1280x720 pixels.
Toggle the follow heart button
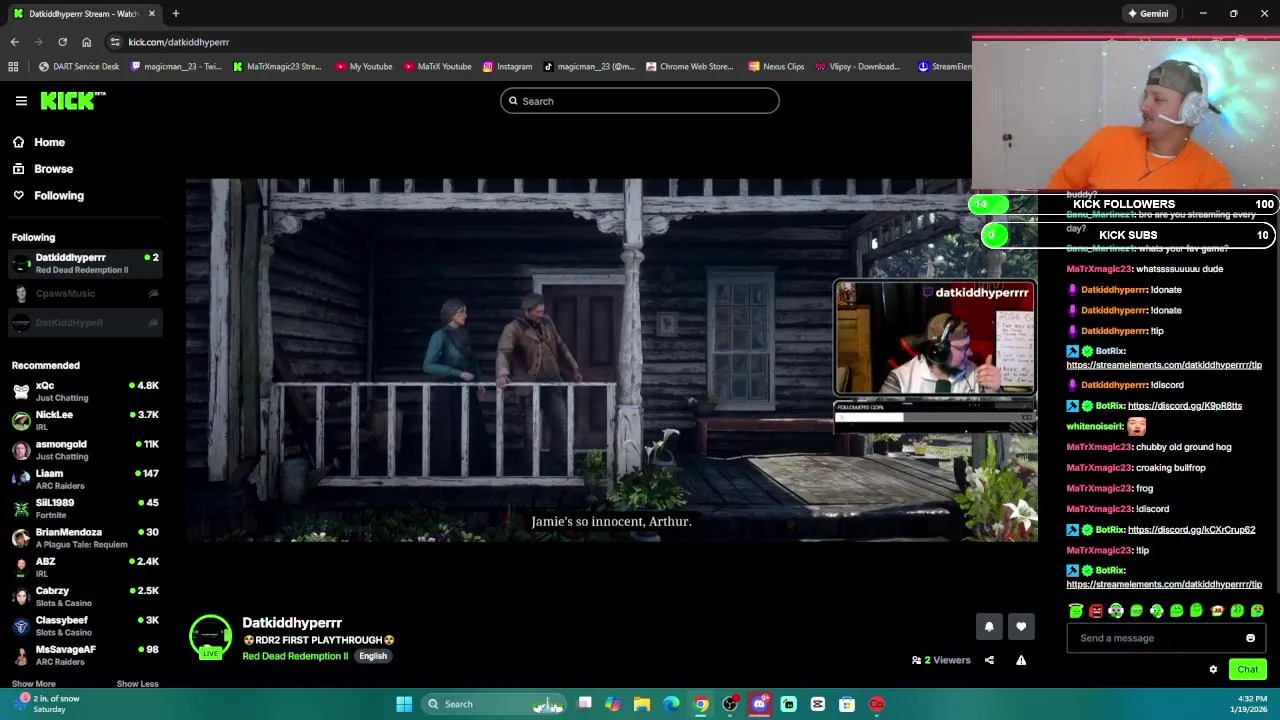click(x=1021, y=627)
